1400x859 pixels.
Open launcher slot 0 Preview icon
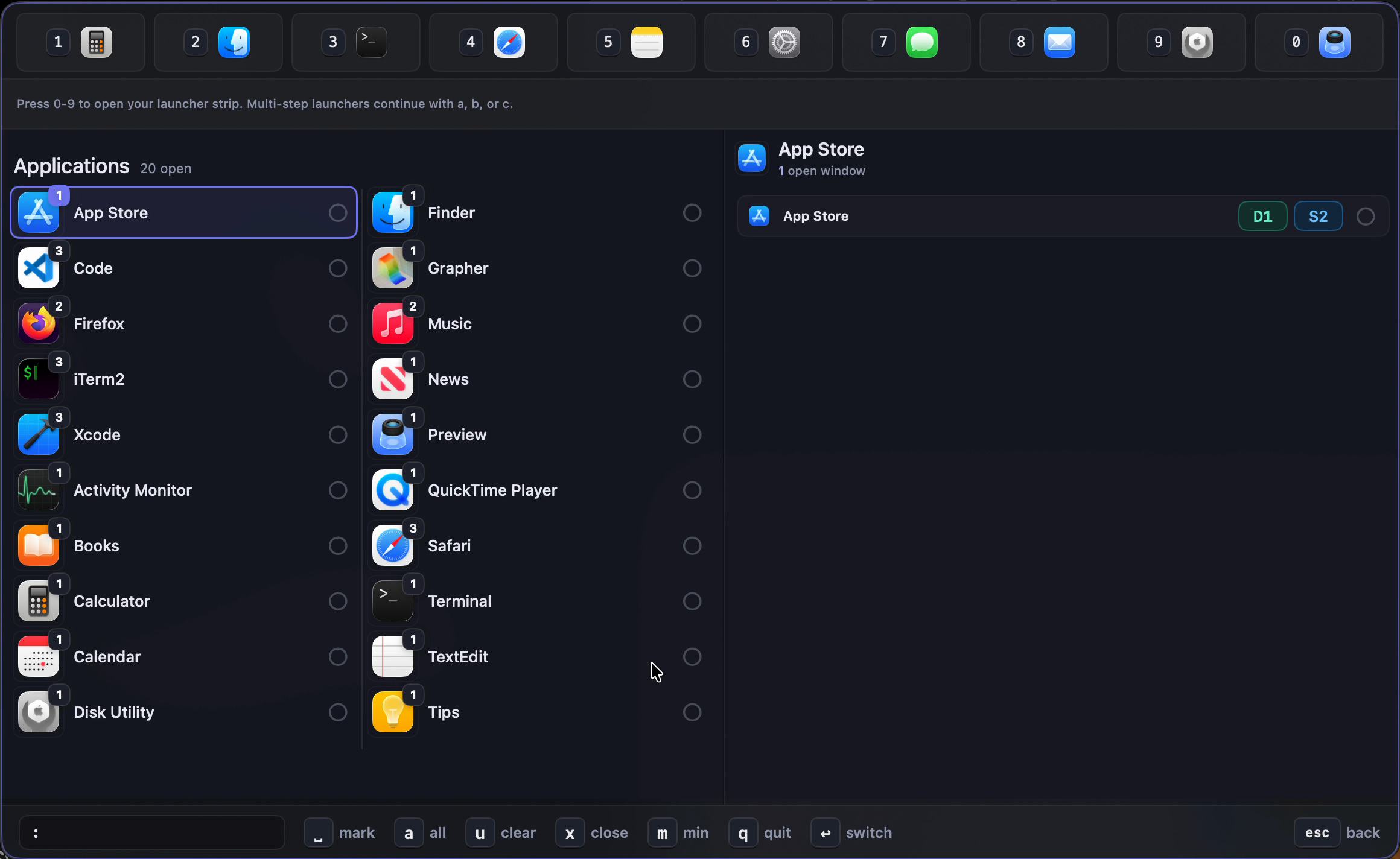1335,42
